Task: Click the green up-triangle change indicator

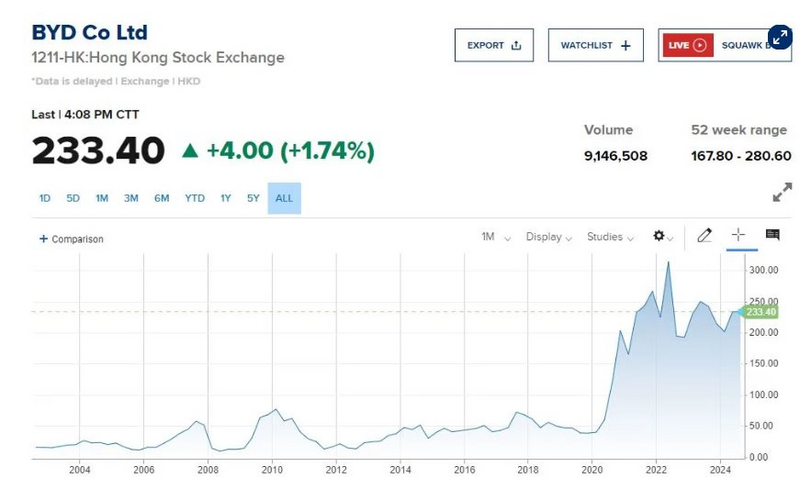Action: [x=190, y=151]
